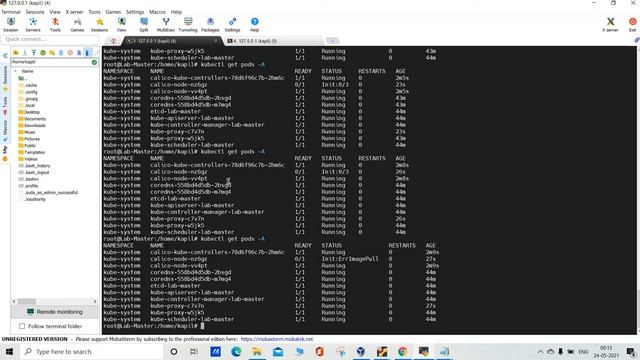Open the Downloads folder in file list

point(32,125)
